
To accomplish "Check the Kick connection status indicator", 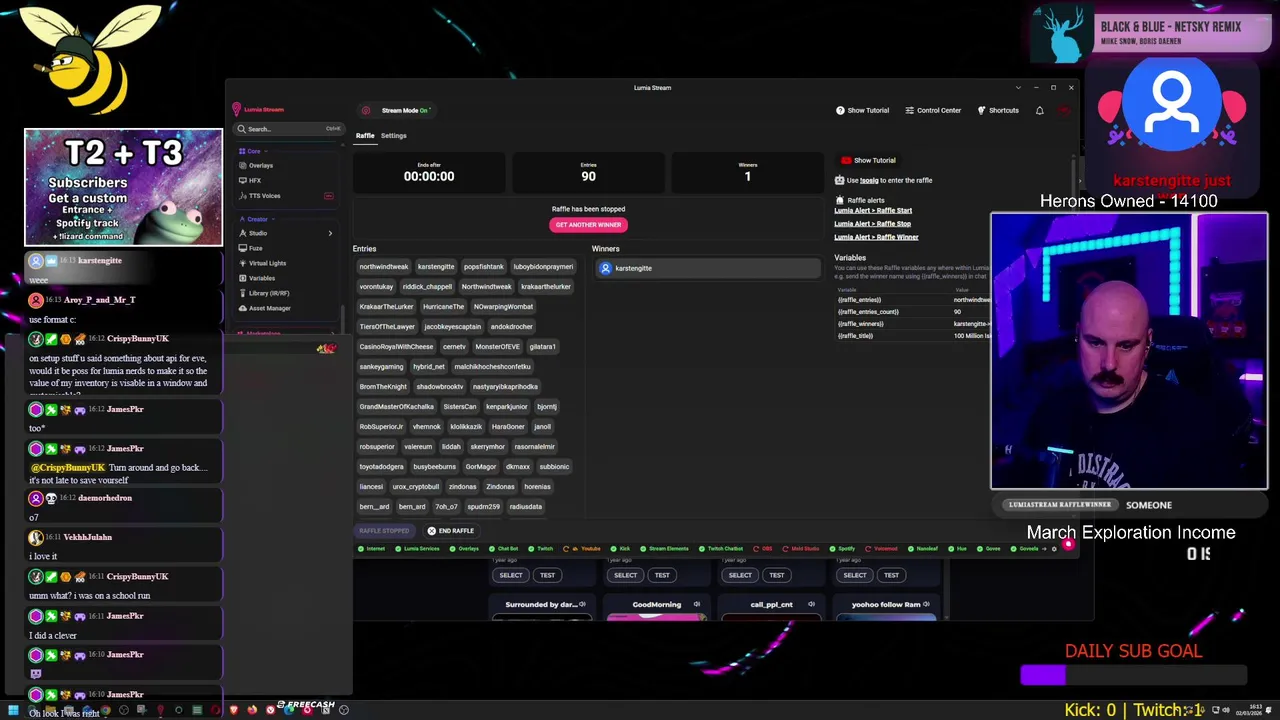I will (x=621, y=549).
